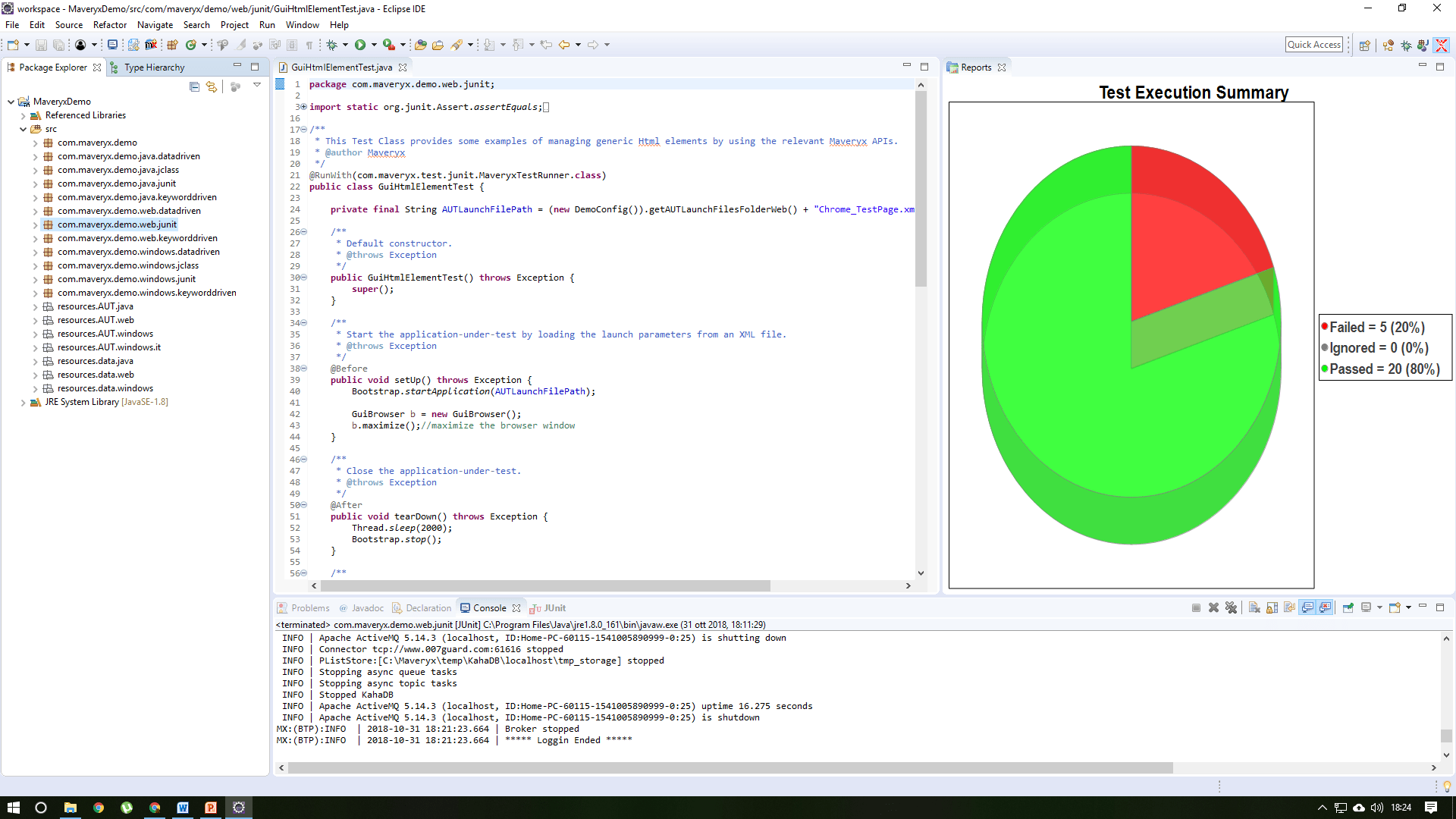1456x819 pixels.
Task: Click the New Java Package icon
Action: point(172,45)
